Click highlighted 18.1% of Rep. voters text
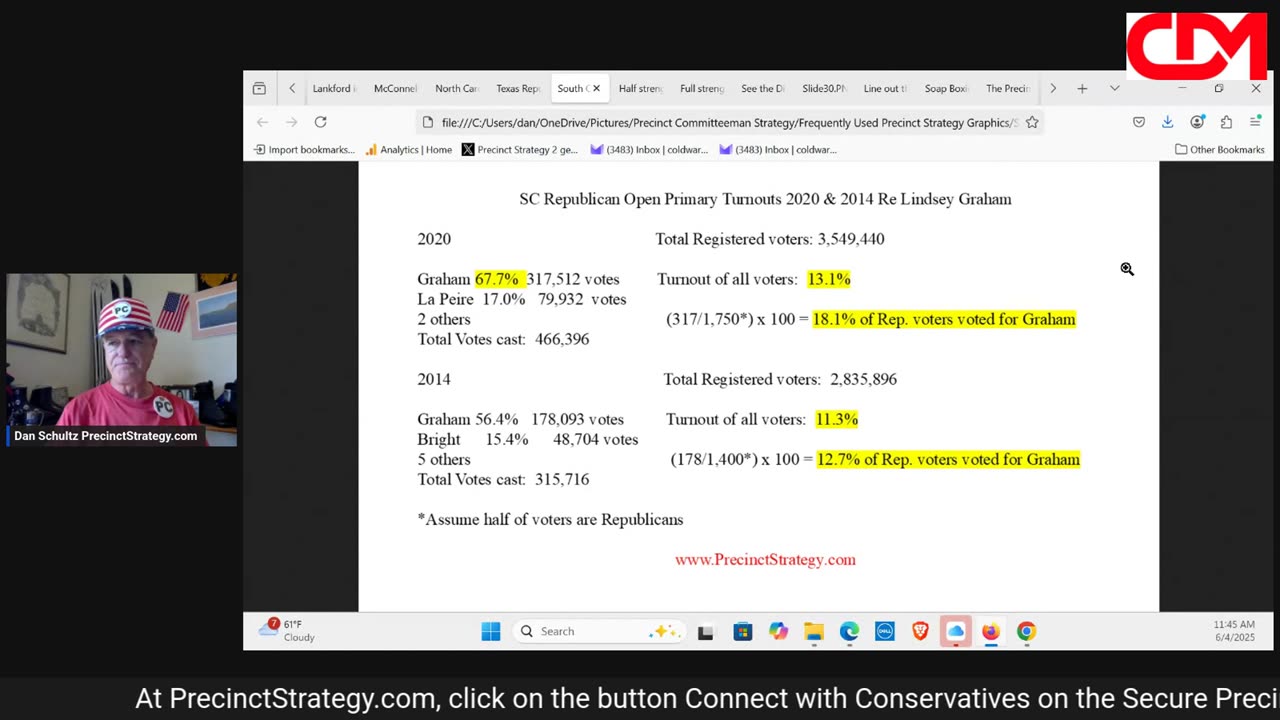The width and height of the screenshot is (1280, 720). [x=944, y=319]
